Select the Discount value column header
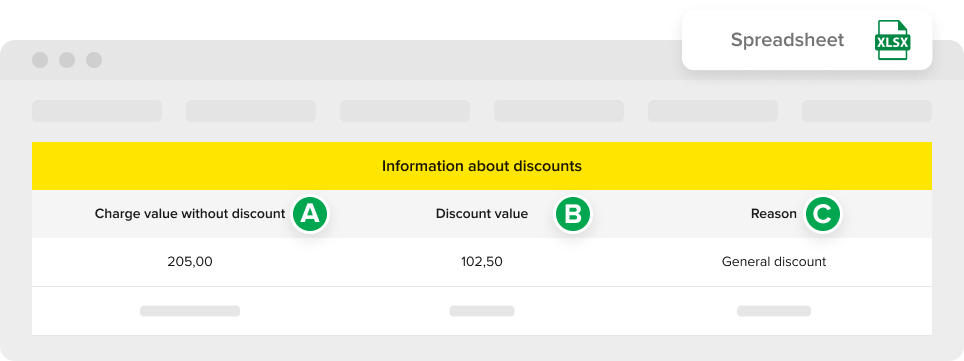 click(x=482, y=214)
